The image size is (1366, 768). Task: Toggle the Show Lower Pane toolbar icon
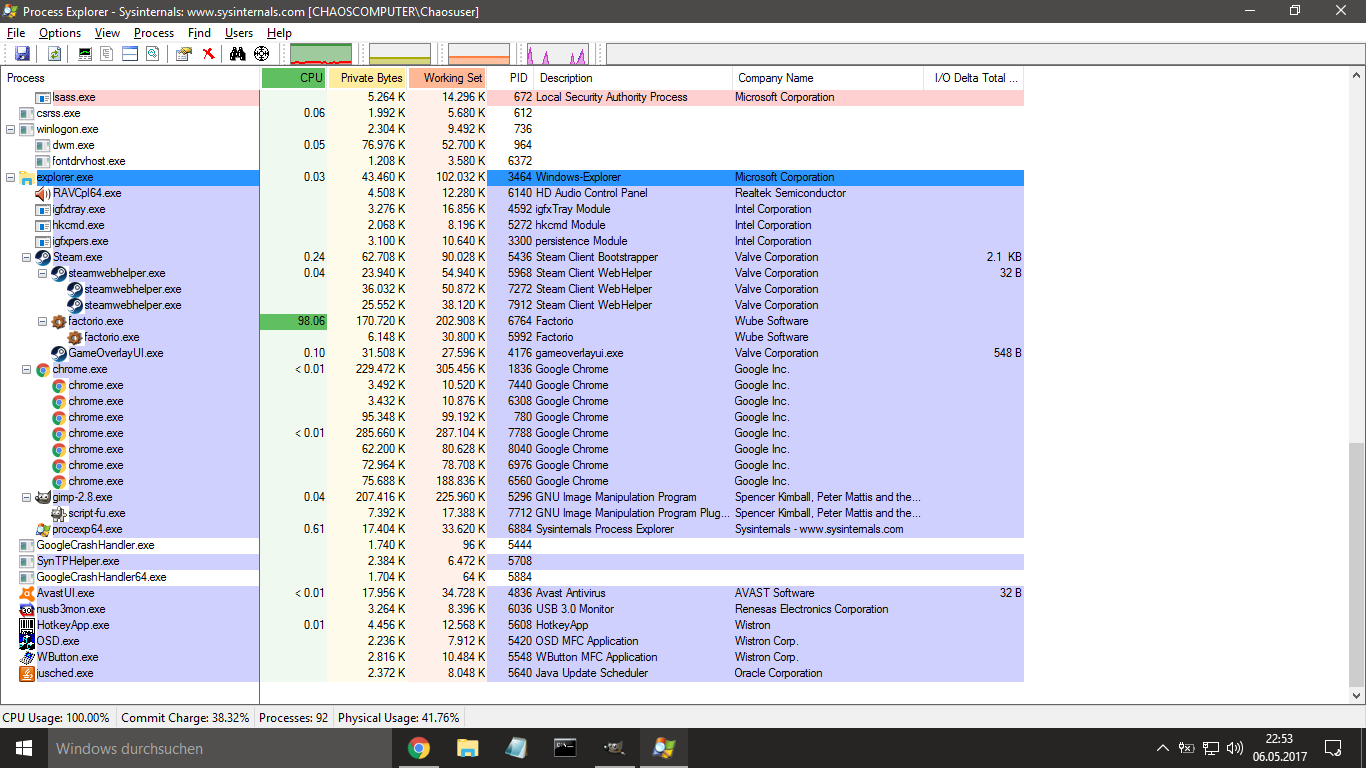[129, 54]
